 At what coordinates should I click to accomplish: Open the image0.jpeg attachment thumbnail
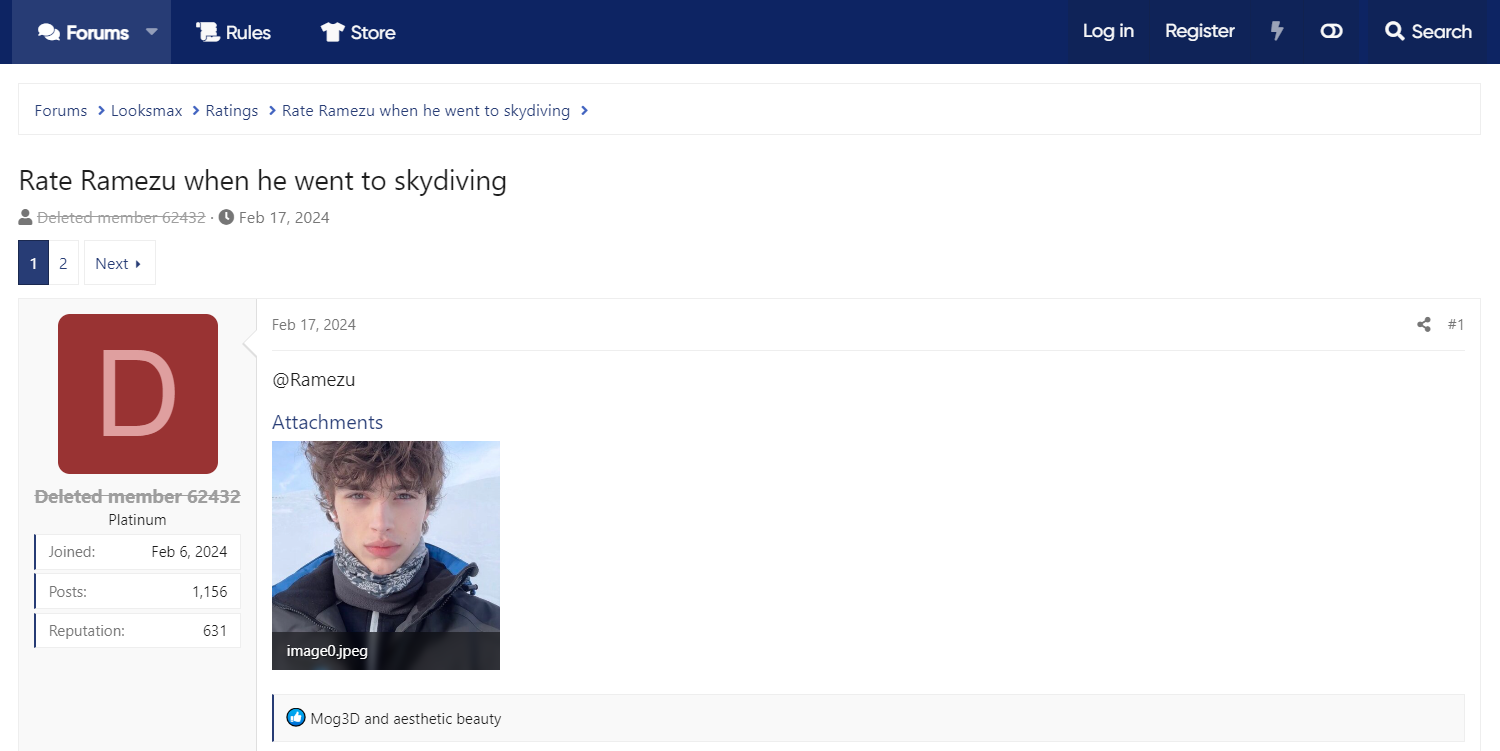[386, 555]
